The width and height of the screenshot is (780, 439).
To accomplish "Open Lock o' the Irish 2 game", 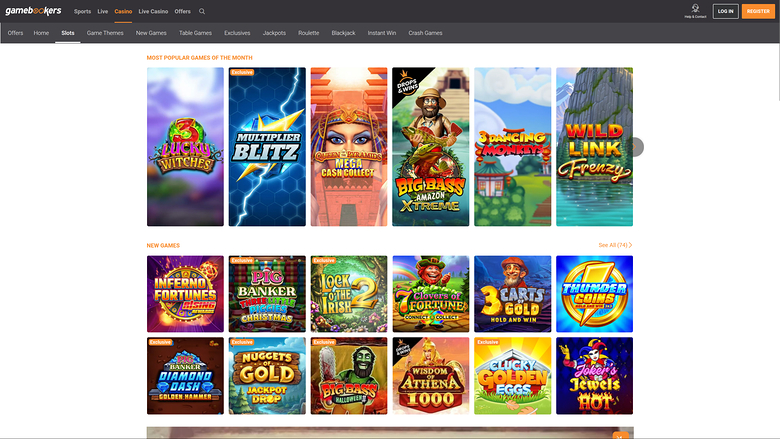I will (x=349, y=294).
